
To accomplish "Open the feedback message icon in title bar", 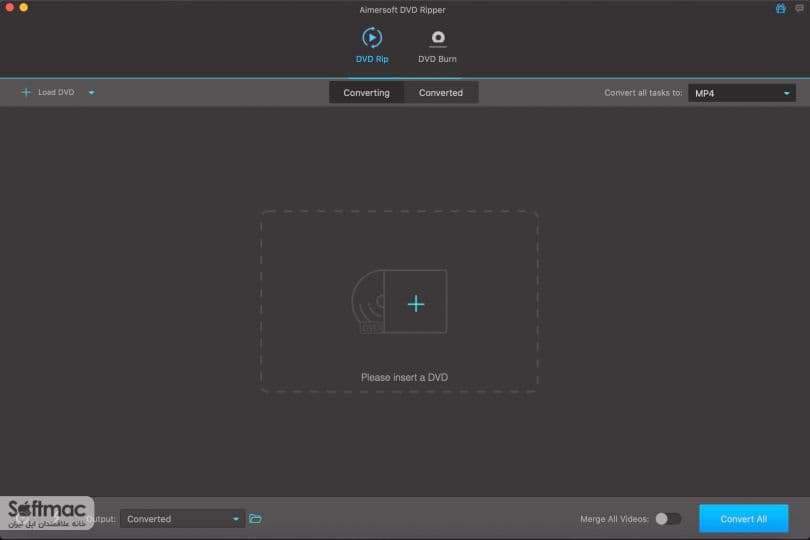I will pyautogui.click(x=800, y=8).
